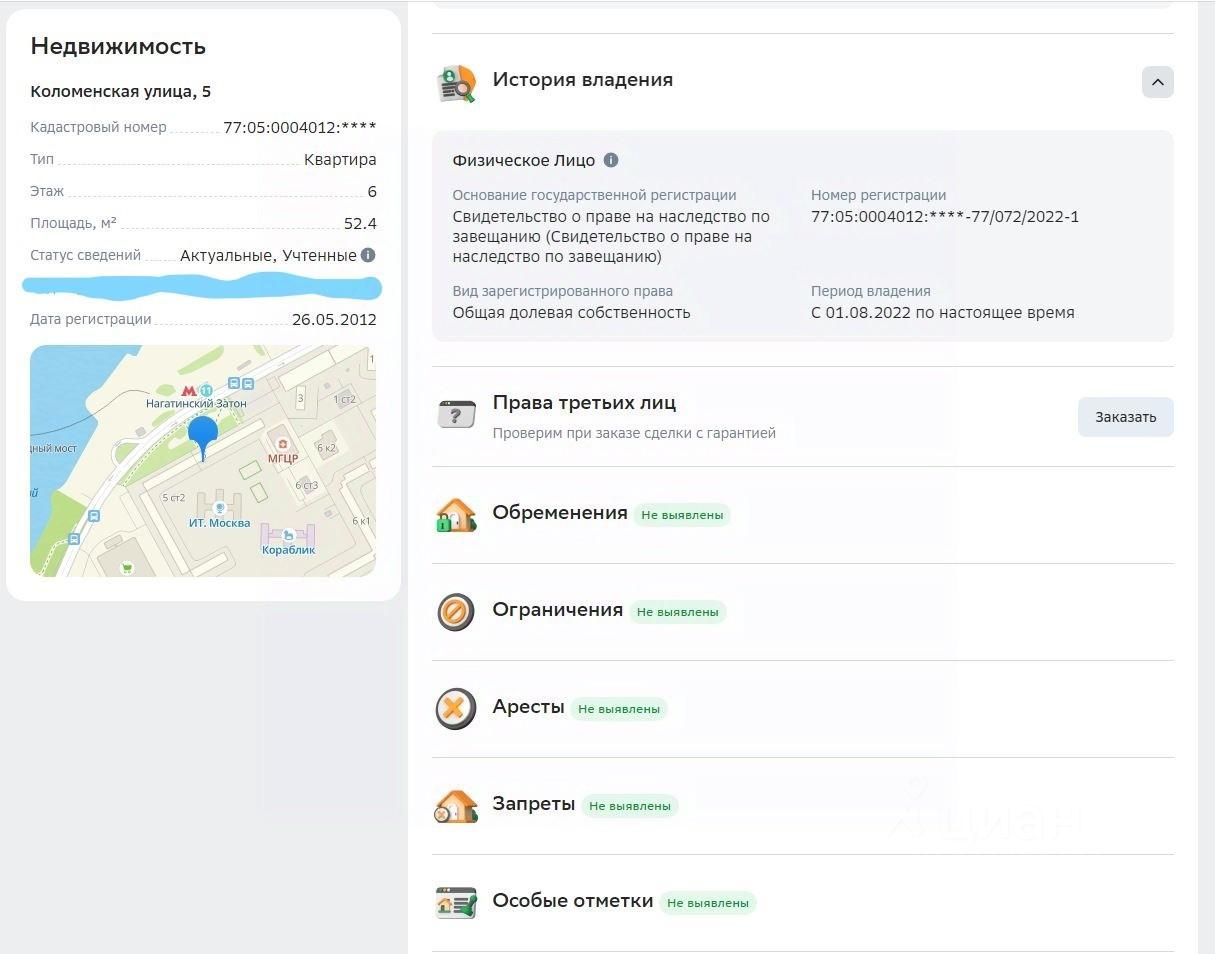The image size is (1215, 954).
Task: Click the Не выявлены badge for Аресты
Action: [x=619, y=709]
